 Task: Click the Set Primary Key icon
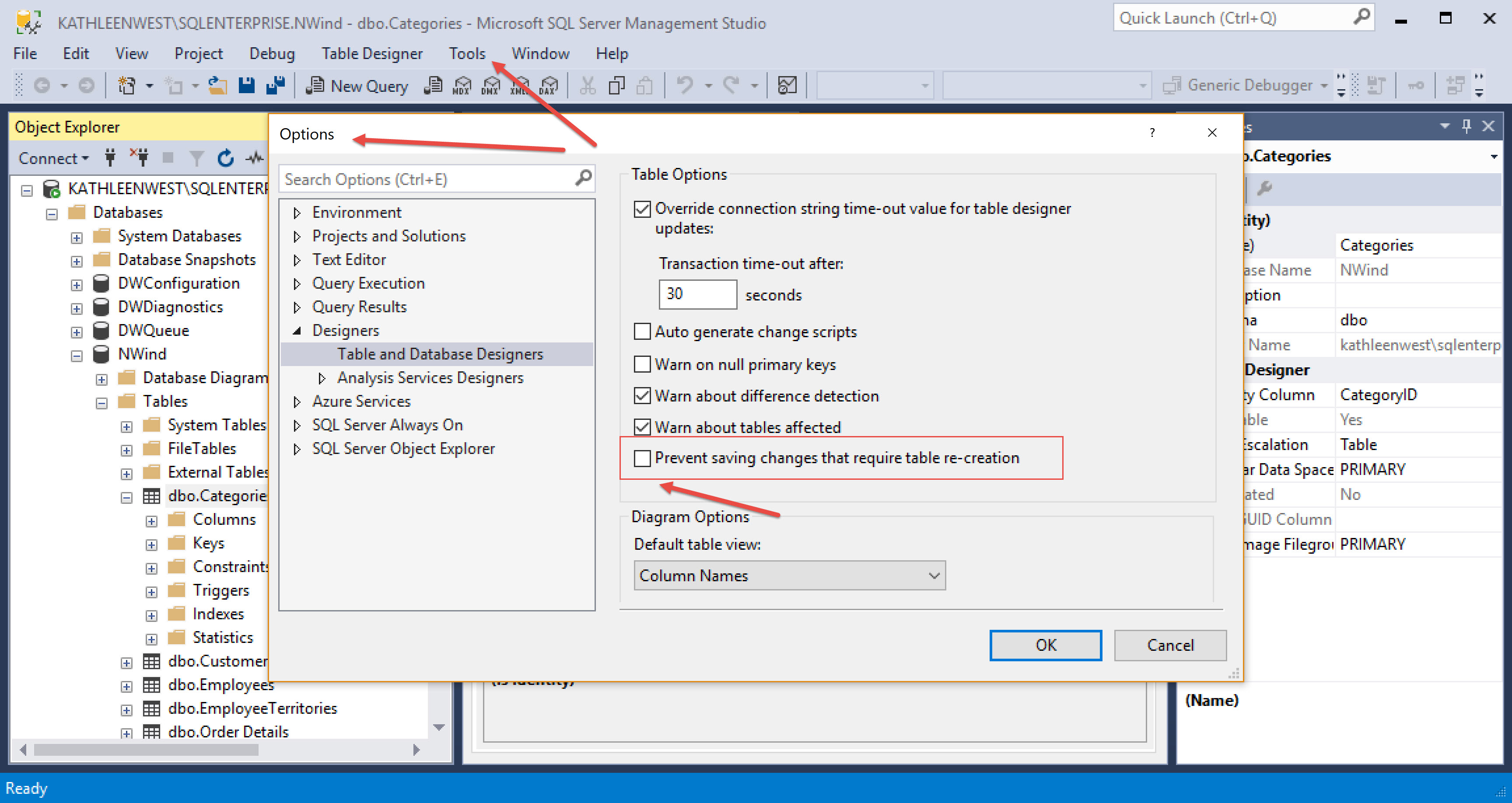pos(1416,86)
